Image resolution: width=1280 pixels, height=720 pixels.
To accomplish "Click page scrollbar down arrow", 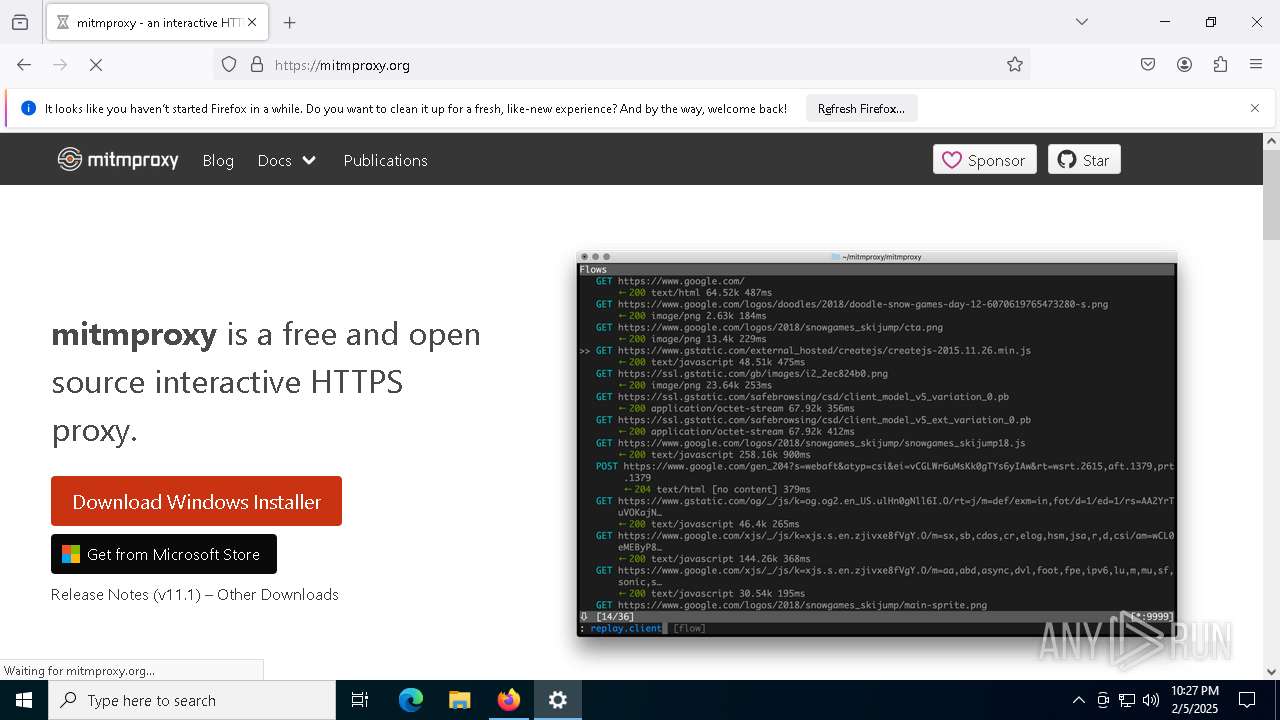I will pyautogui.click(x=1271, y=672).
